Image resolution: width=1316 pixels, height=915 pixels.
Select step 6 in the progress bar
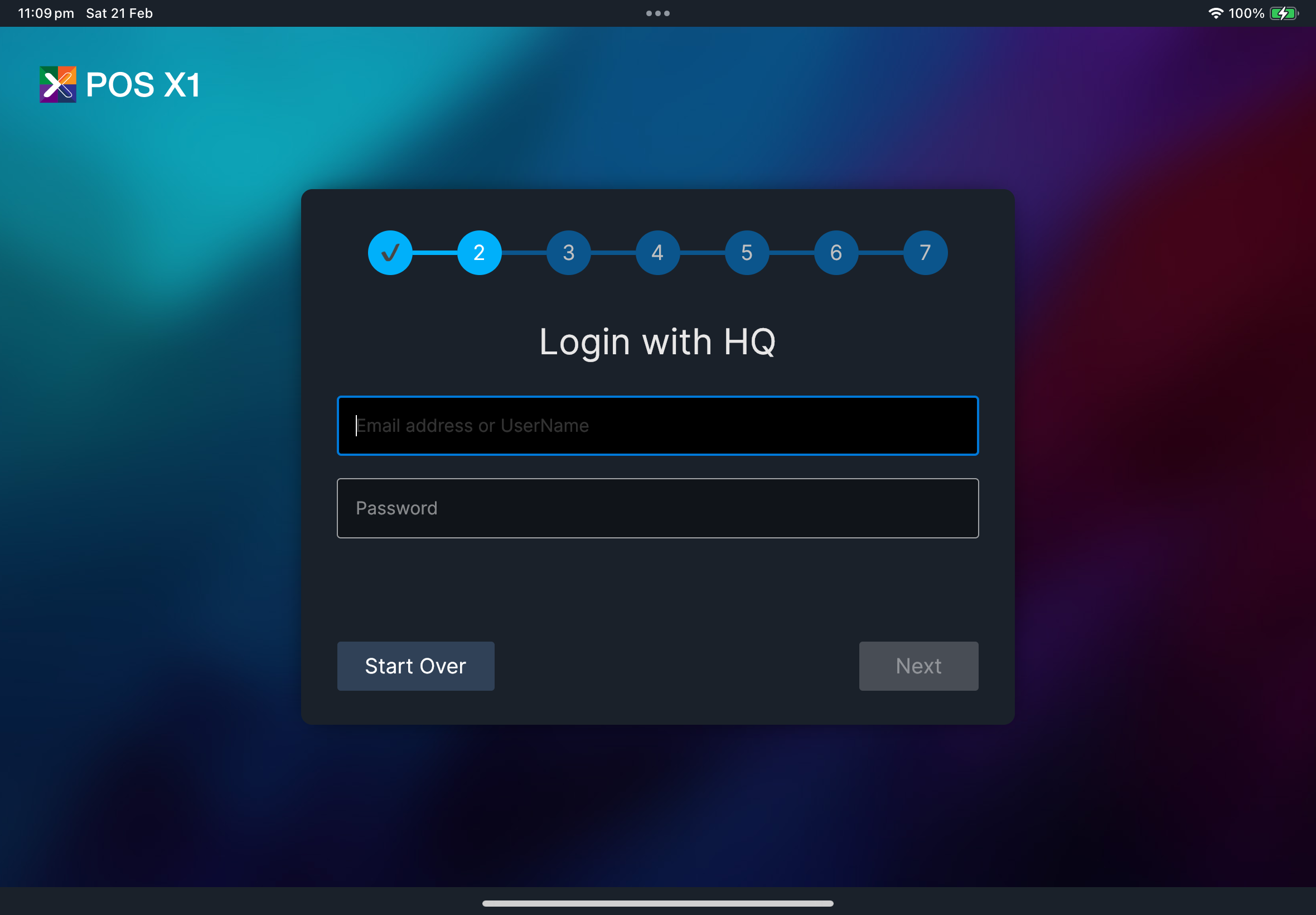pos(835,252)
